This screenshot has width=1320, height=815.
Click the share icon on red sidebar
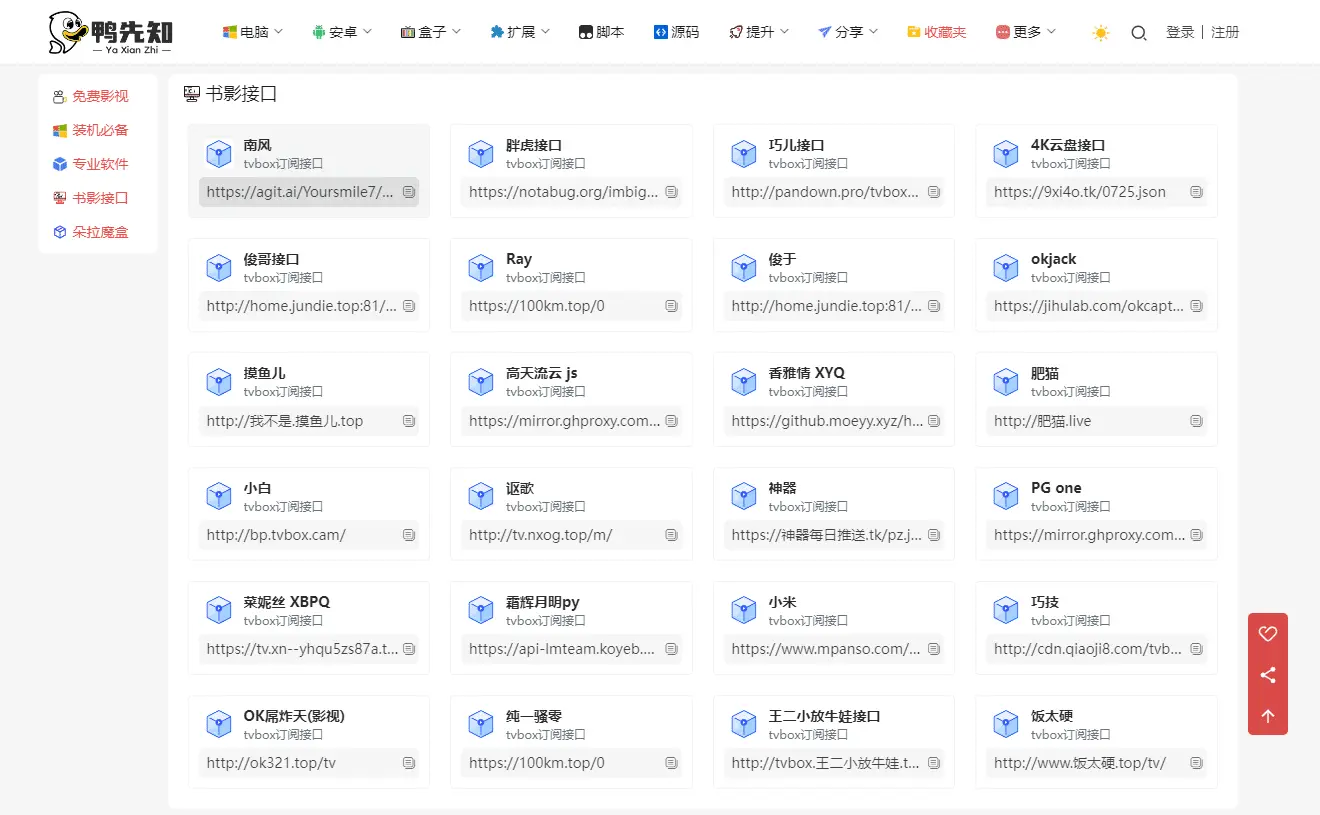click(x=1268, y=675)
